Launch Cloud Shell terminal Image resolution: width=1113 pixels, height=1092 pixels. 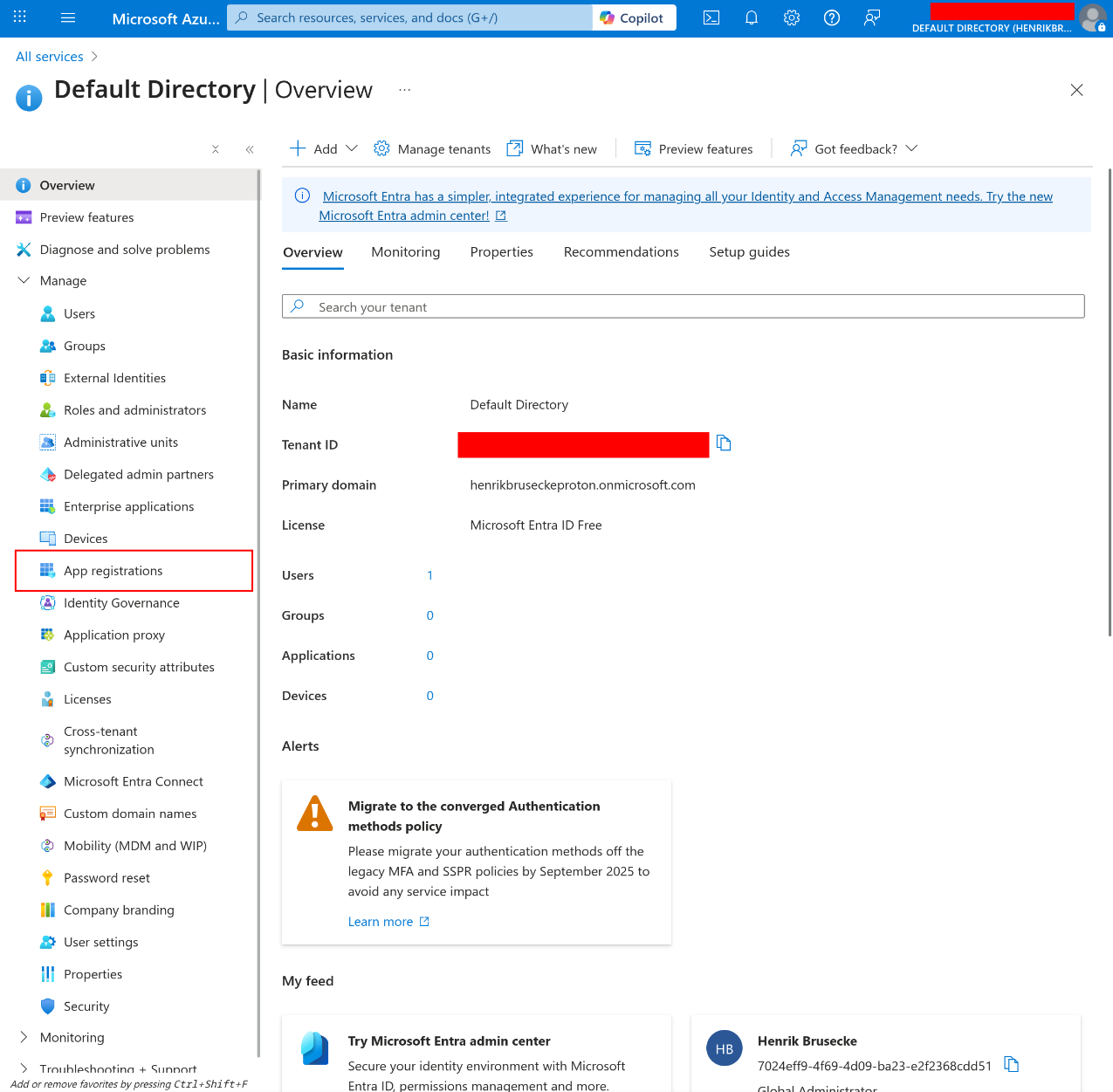point(711,17)
